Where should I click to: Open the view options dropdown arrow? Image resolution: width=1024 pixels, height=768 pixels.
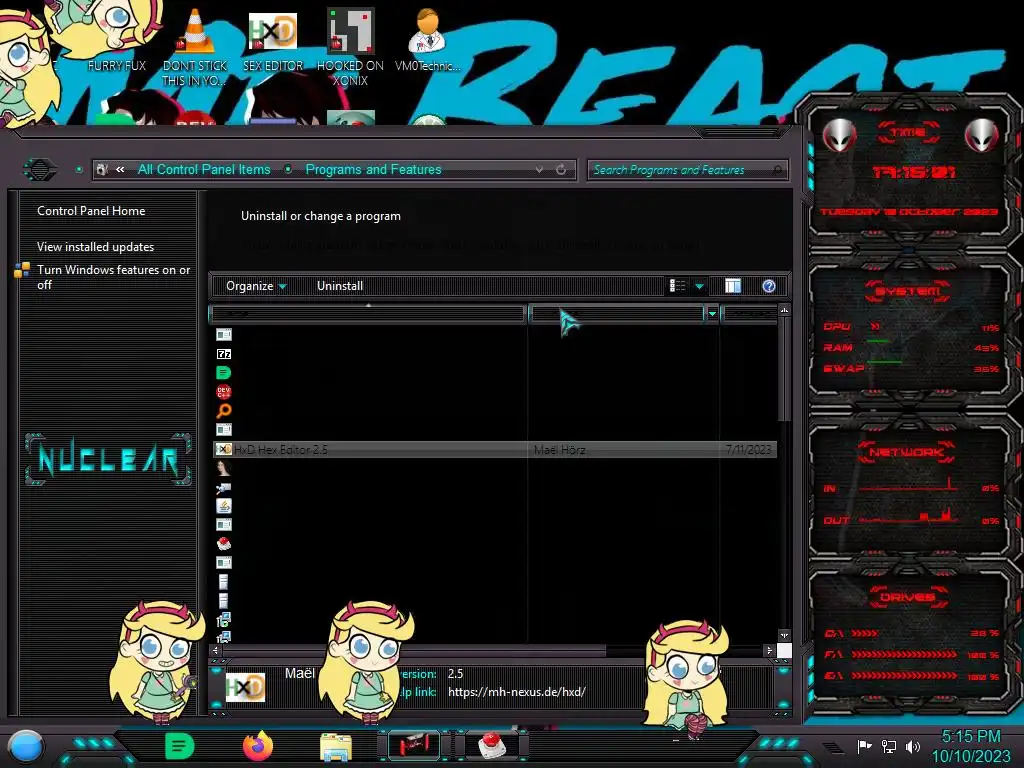click(x=699, y=286)
